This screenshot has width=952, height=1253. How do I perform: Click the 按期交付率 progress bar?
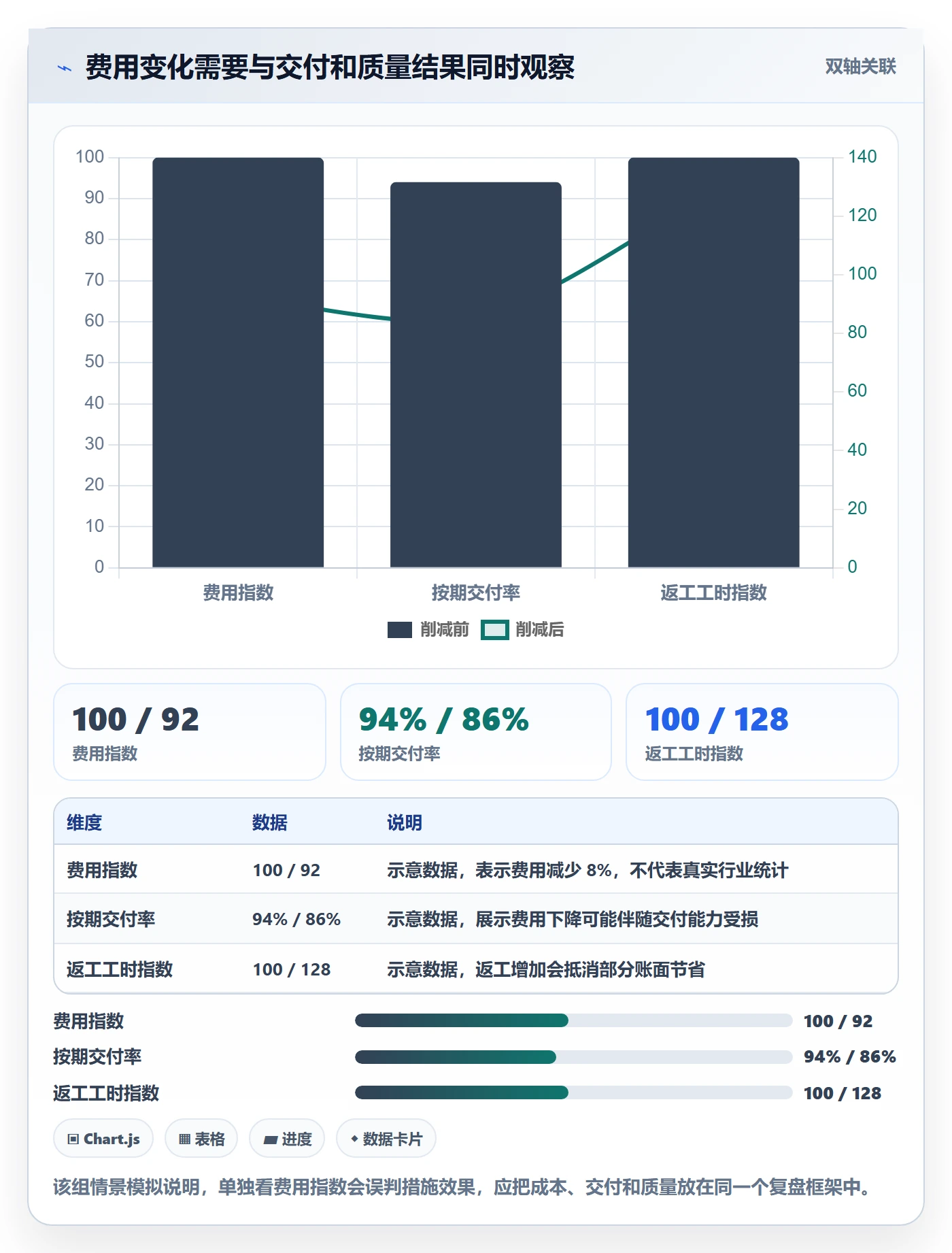573,1056
